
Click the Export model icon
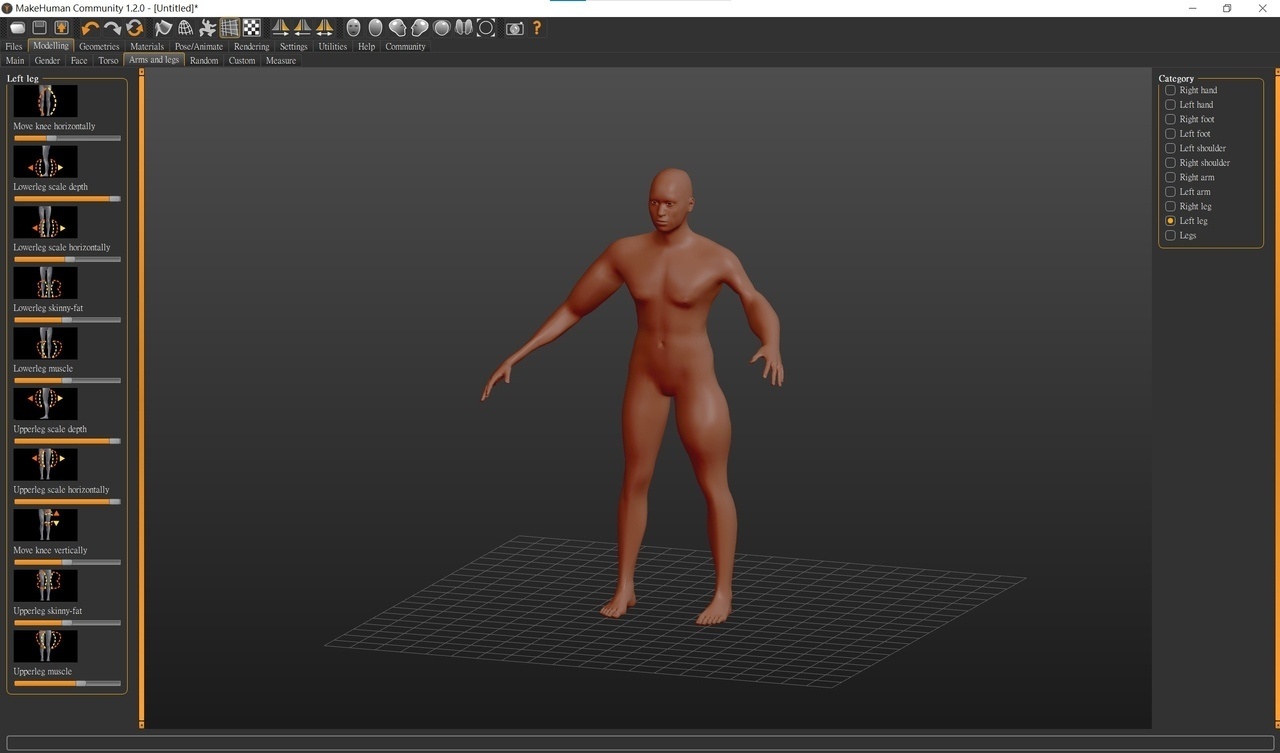[x=62, y=28]
